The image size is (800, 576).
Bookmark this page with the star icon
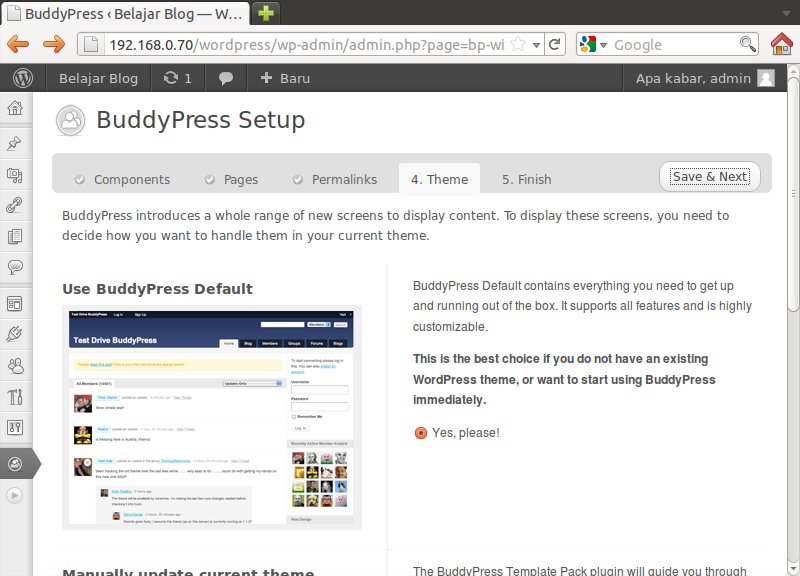pyautogui.click(x=518, y=44)
